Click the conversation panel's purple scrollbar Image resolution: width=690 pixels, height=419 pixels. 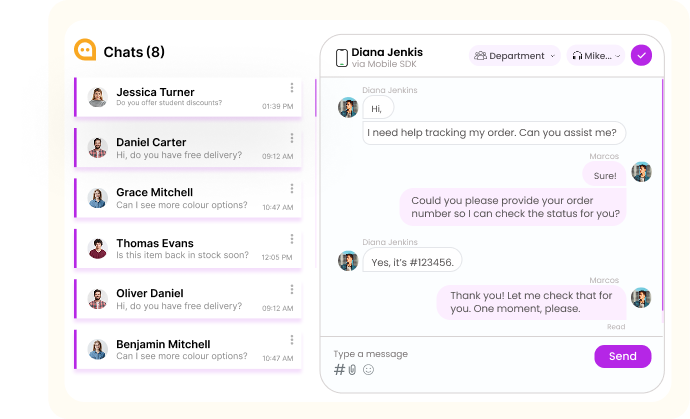pos(661,200)
